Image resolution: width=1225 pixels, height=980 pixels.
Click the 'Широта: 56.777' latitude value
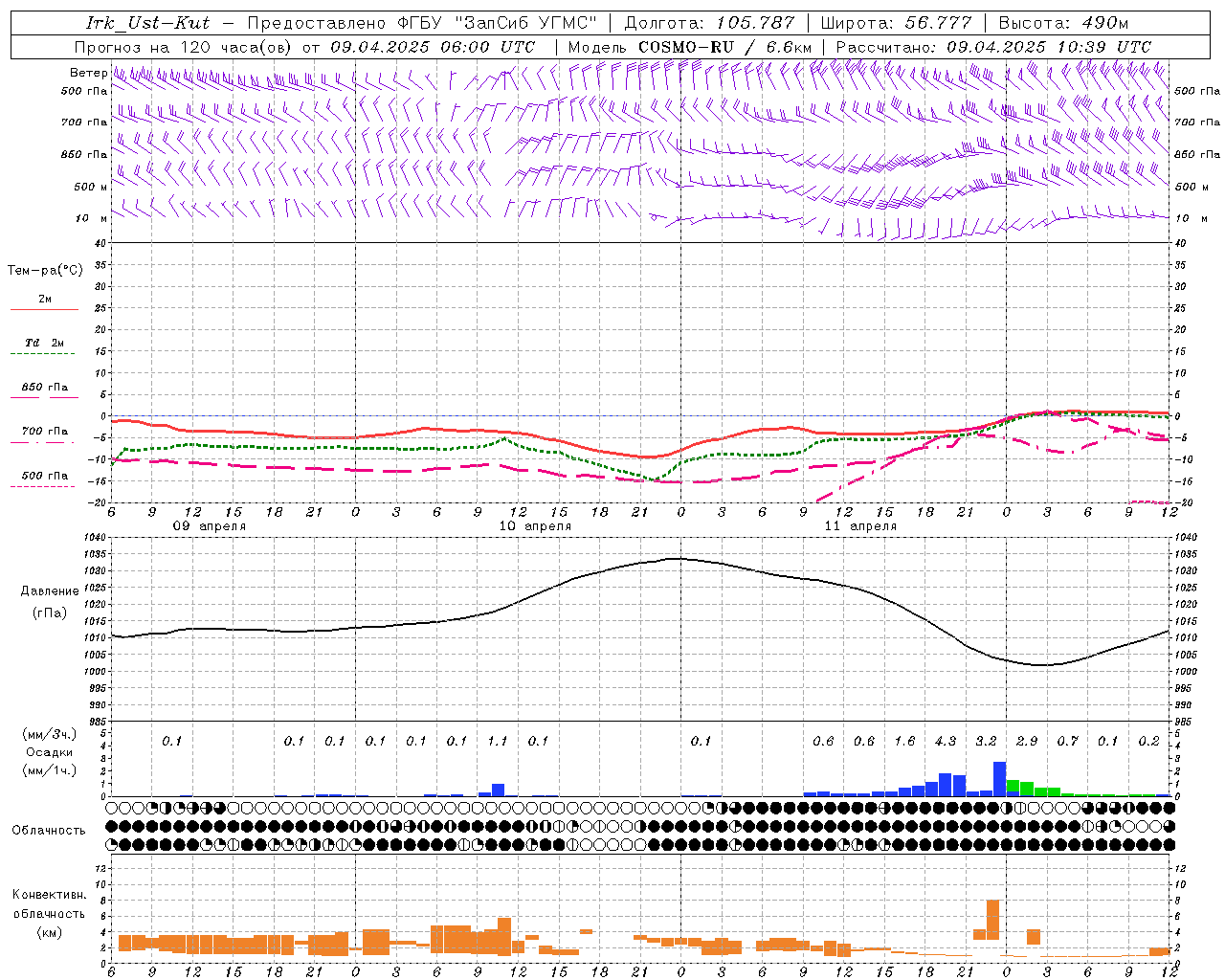[897, 23]
